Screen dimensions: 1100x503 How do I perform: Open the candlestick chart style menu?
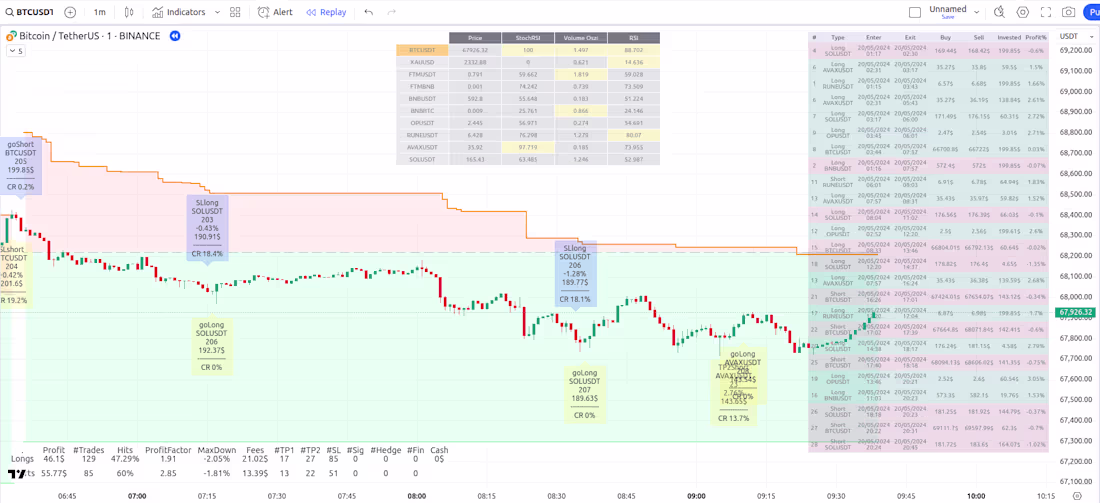(129, 12)
